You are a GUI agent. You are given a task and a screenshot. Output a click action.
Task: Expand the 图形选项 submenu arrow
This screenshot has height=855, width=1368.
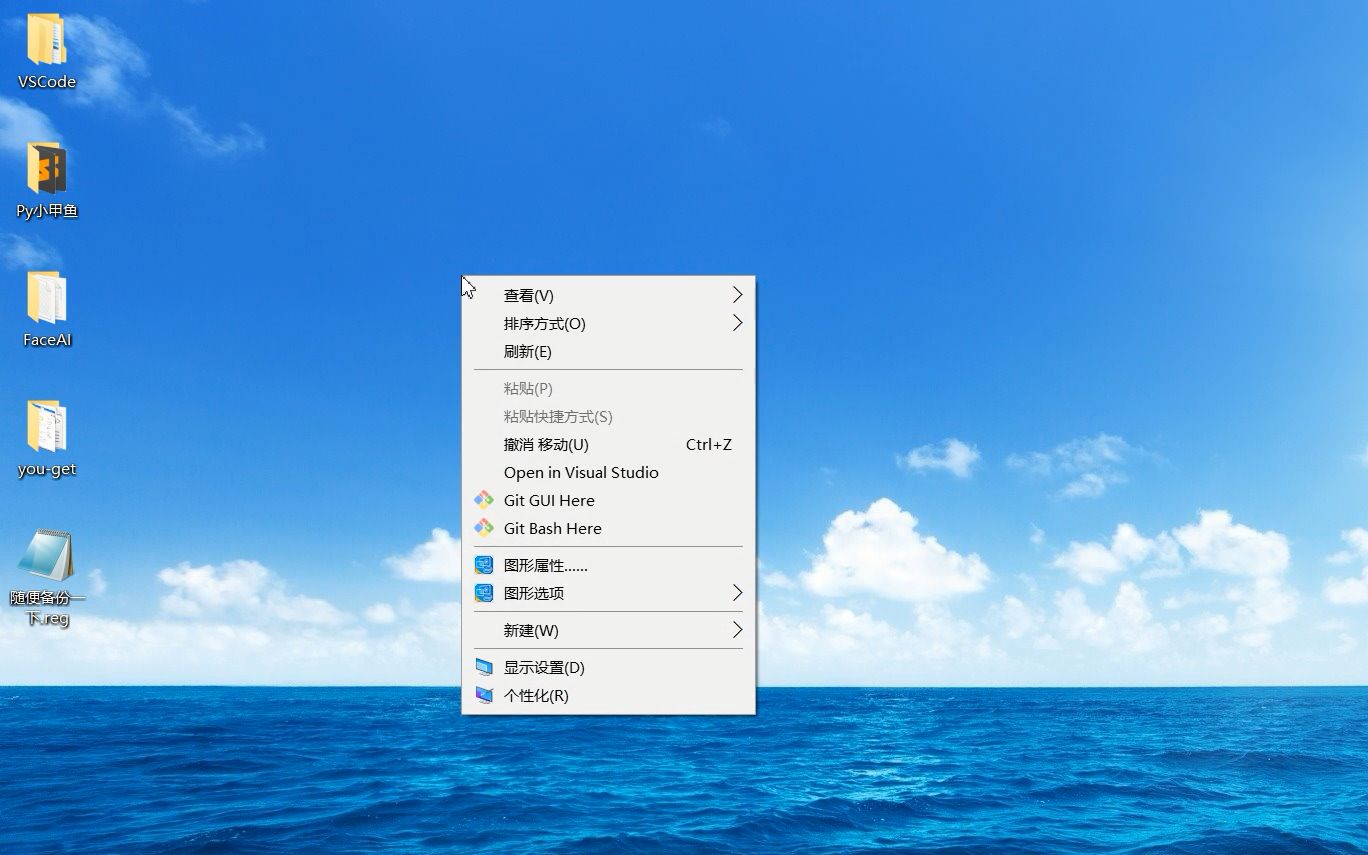coord(737,592)
